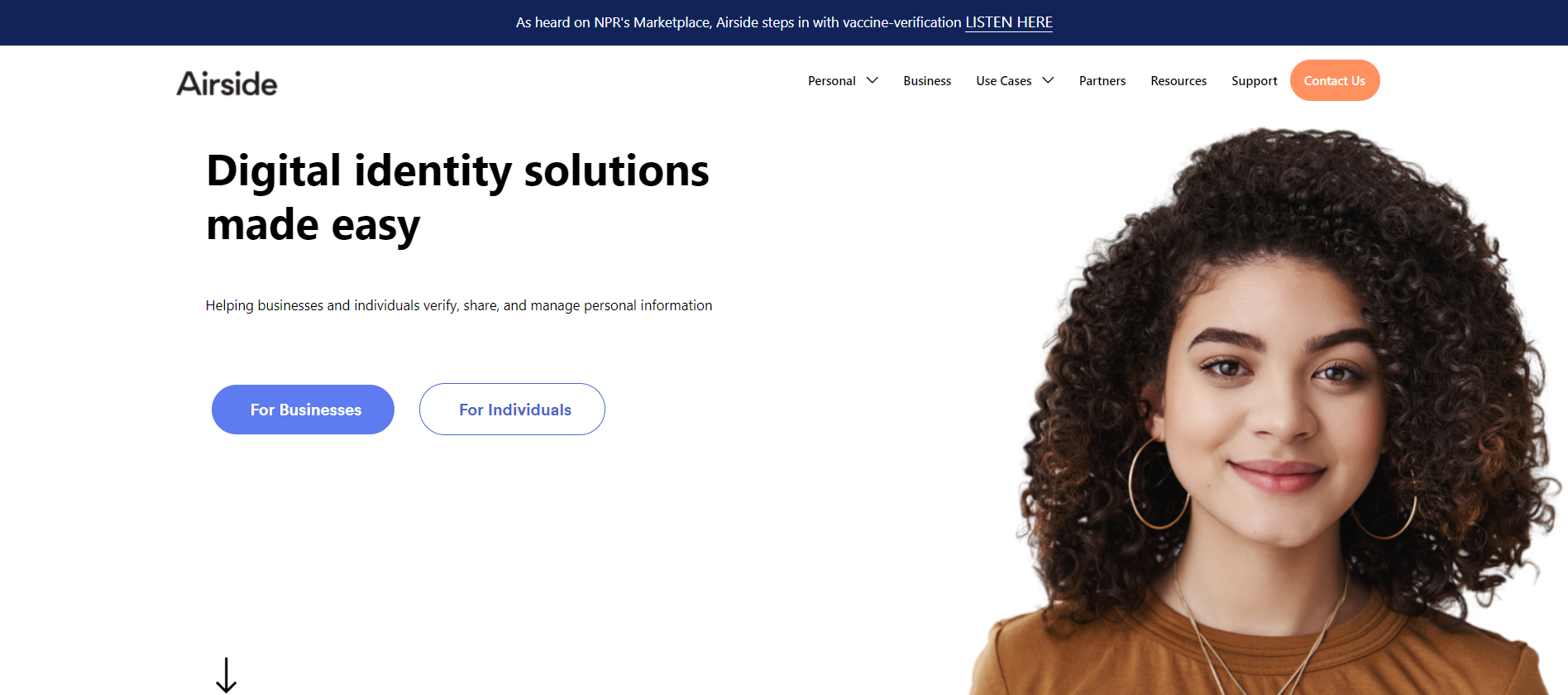
Task: Click the dark blue announcement banner
Action: [x=784, y=22]
